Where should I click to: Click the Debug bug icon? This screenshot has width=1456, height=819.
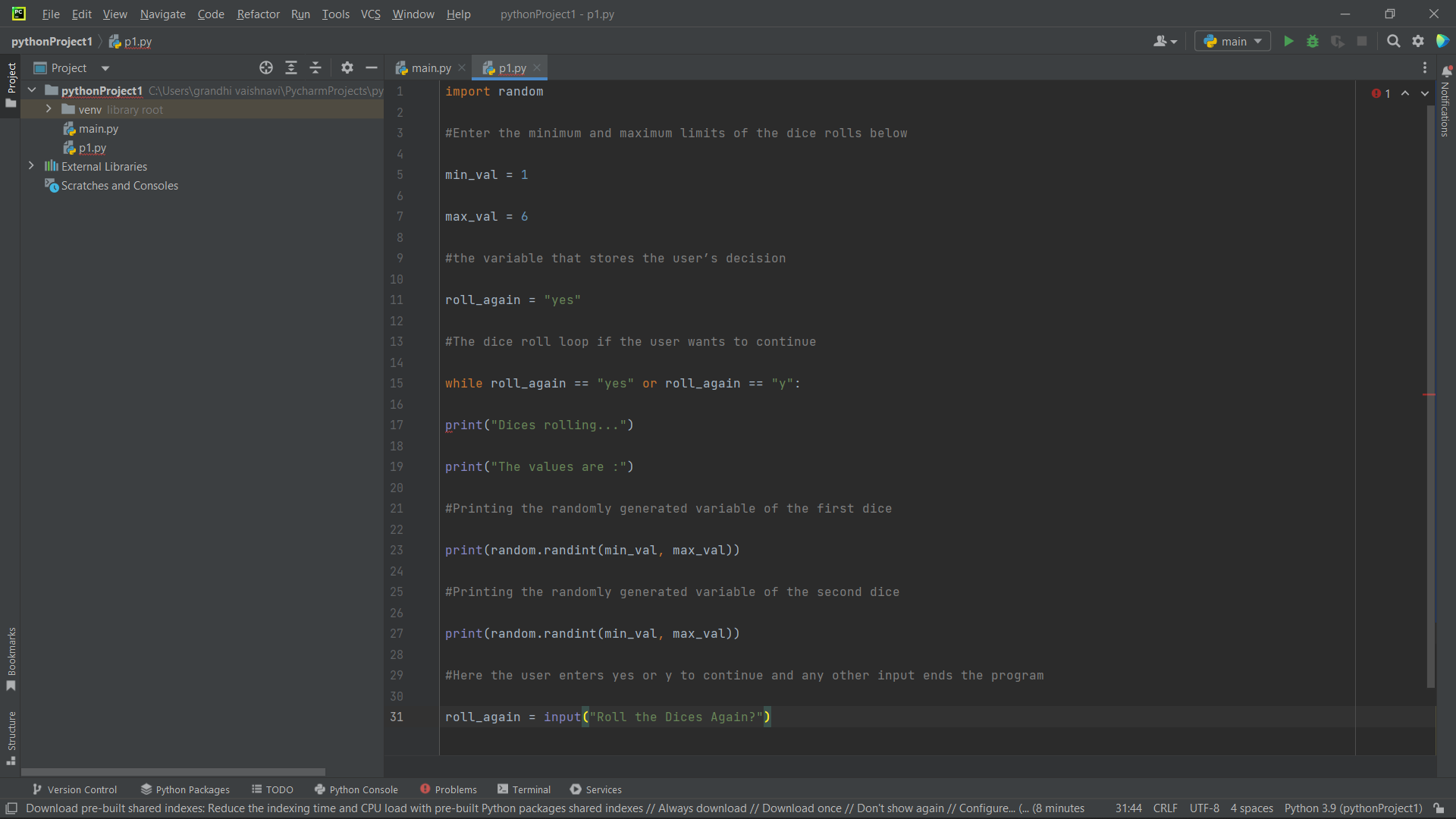pyautogui.click(x=1313, y=42)
